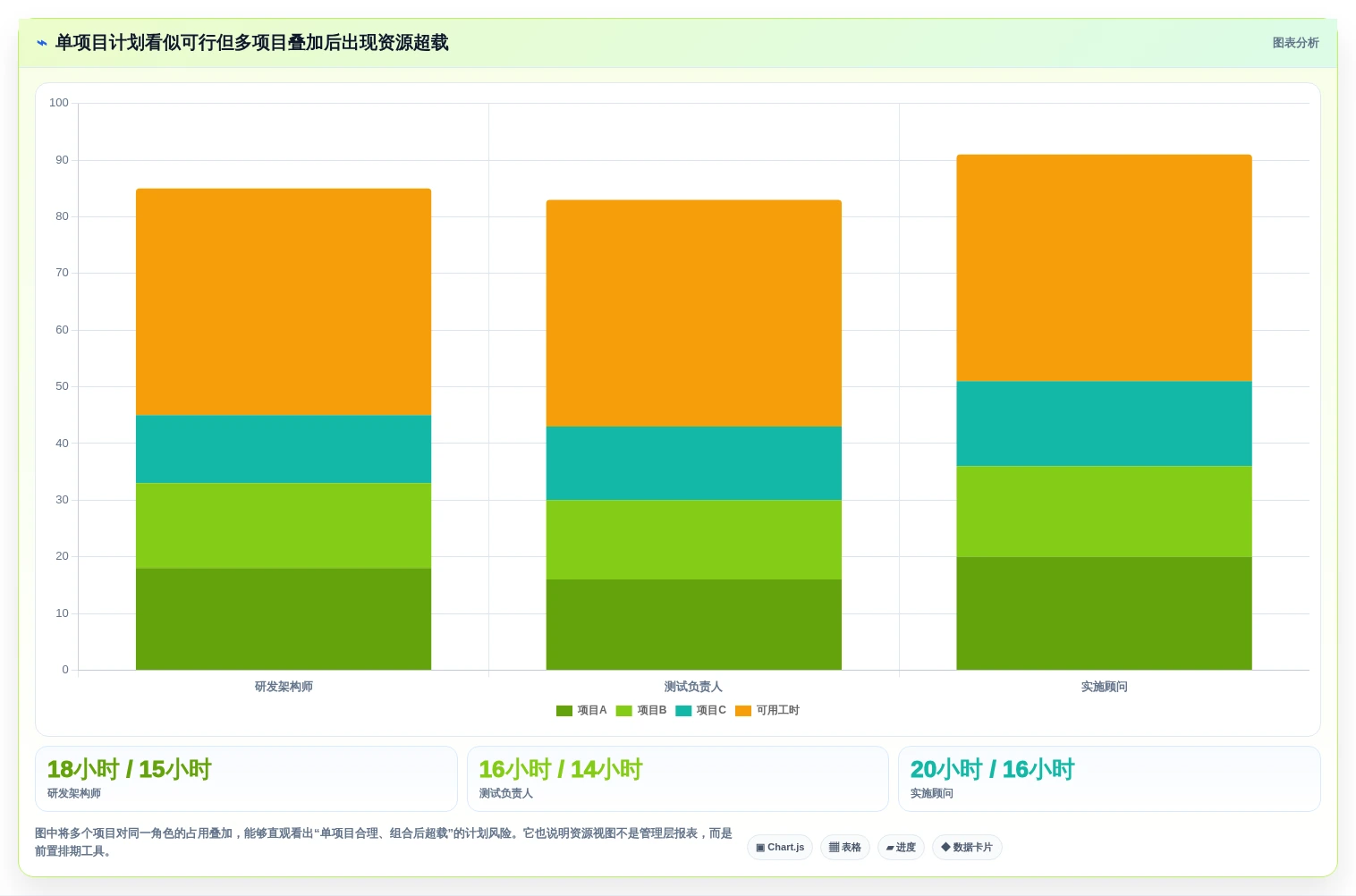Click the 项目A bar segment for 实施顾问
1356x896 pixels.
click(x=1104, y=613)
